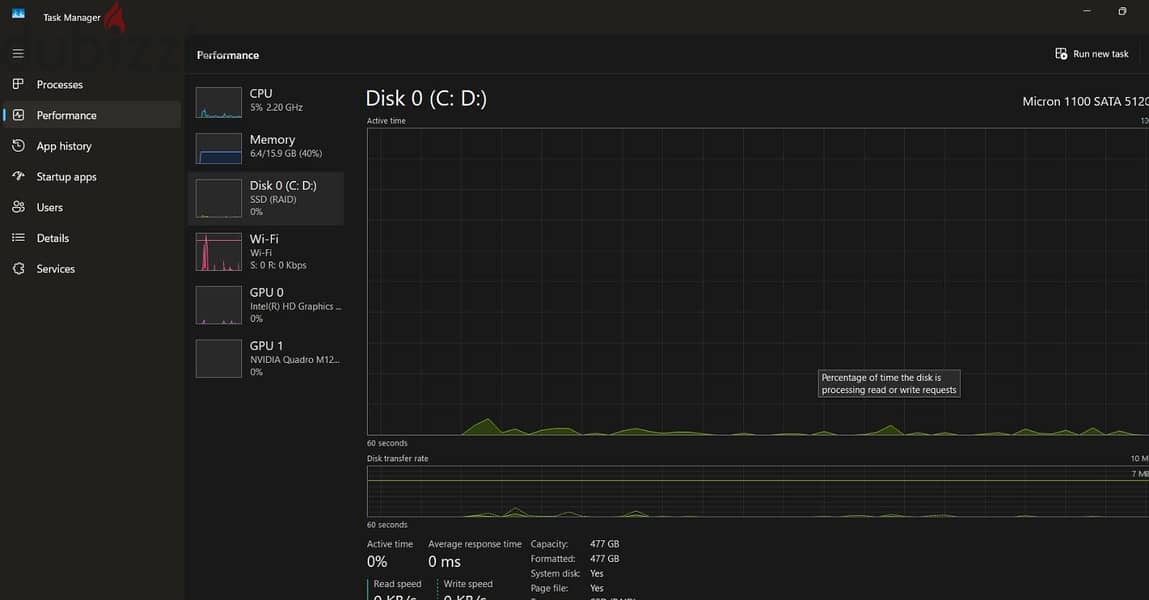Click the Performance page title
Image resolution: width=1149 pixels, height=600 pixels.
tap(228, 55)
